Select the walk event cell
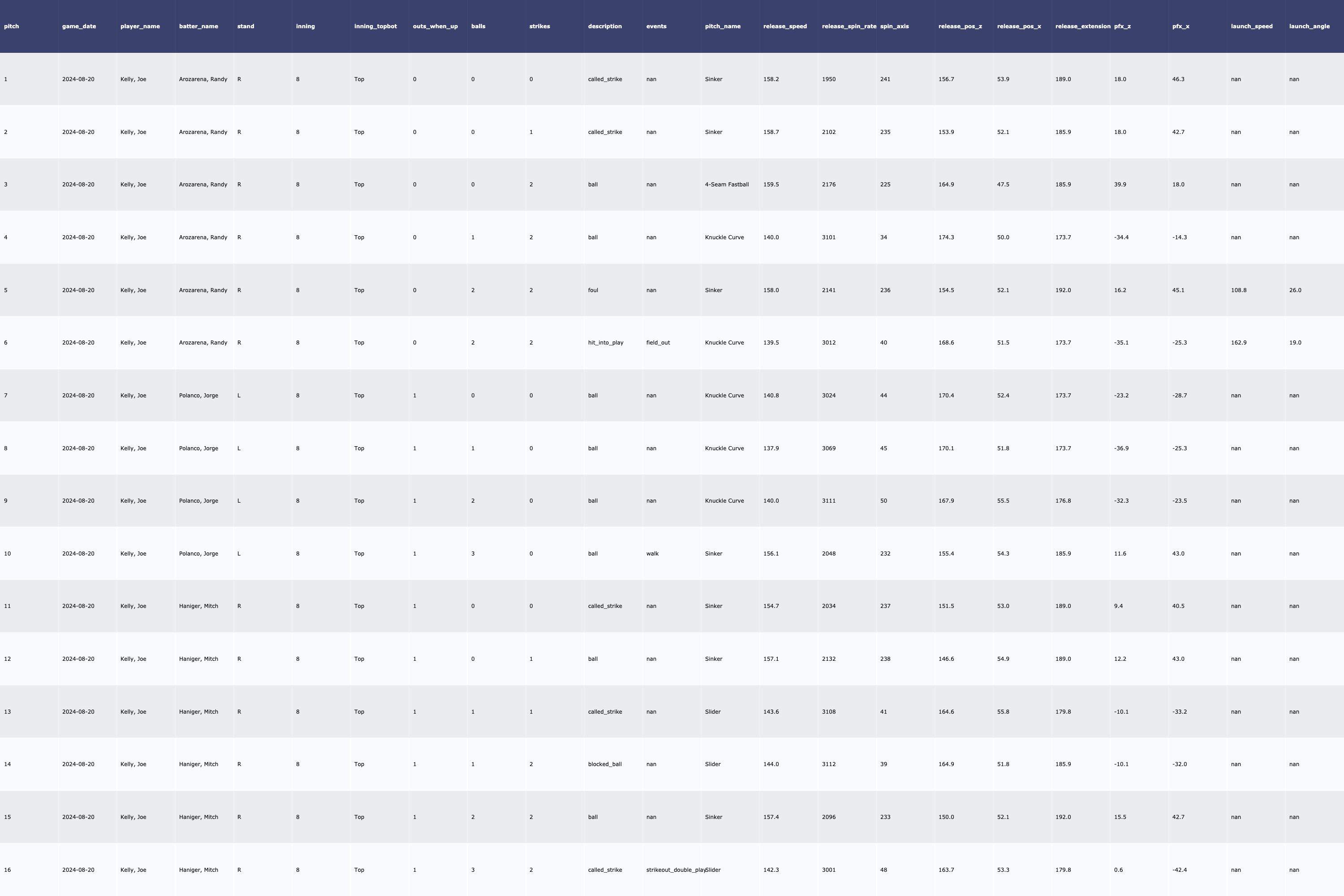This screenshot has width=1344, height=896. [x=652, y=554]
